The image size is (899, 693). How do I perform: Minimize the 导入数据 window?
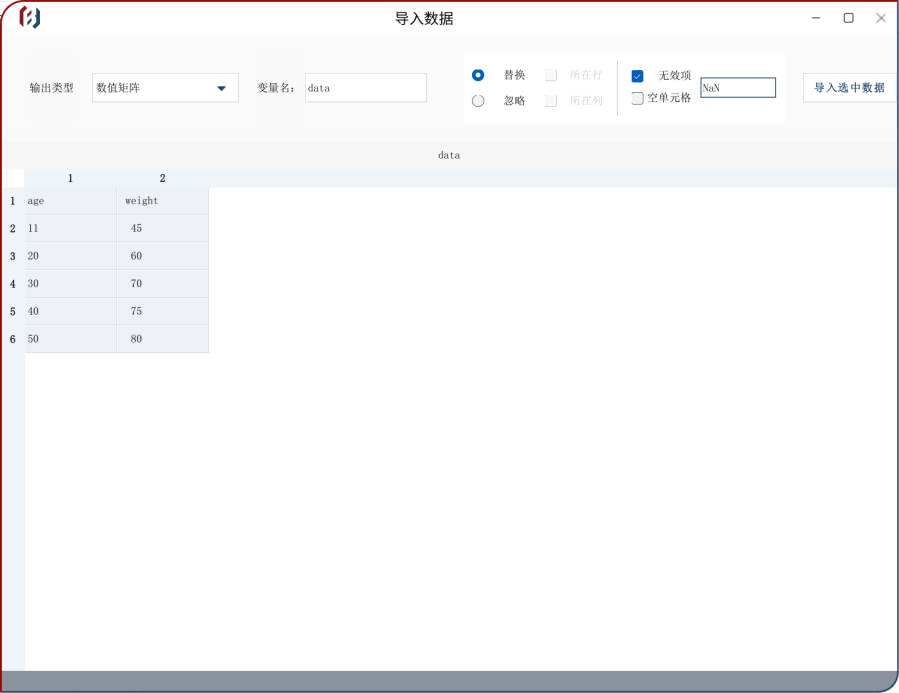[816, 18]
